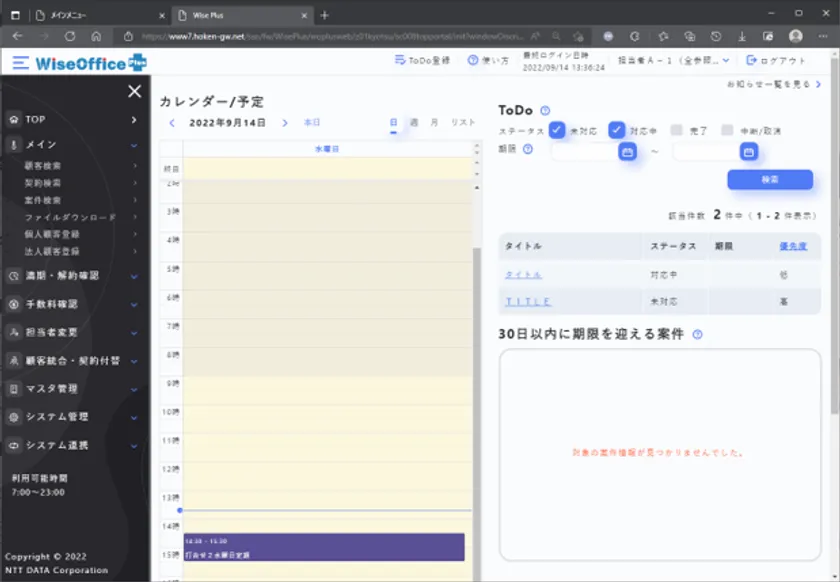Open the TITLE todo link
840x582 pixels.
tap(528, 301)
